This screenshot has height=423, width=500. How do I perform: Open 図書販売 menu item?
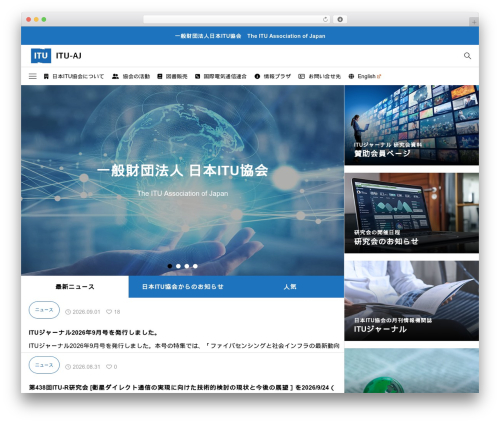pos(176,76)
